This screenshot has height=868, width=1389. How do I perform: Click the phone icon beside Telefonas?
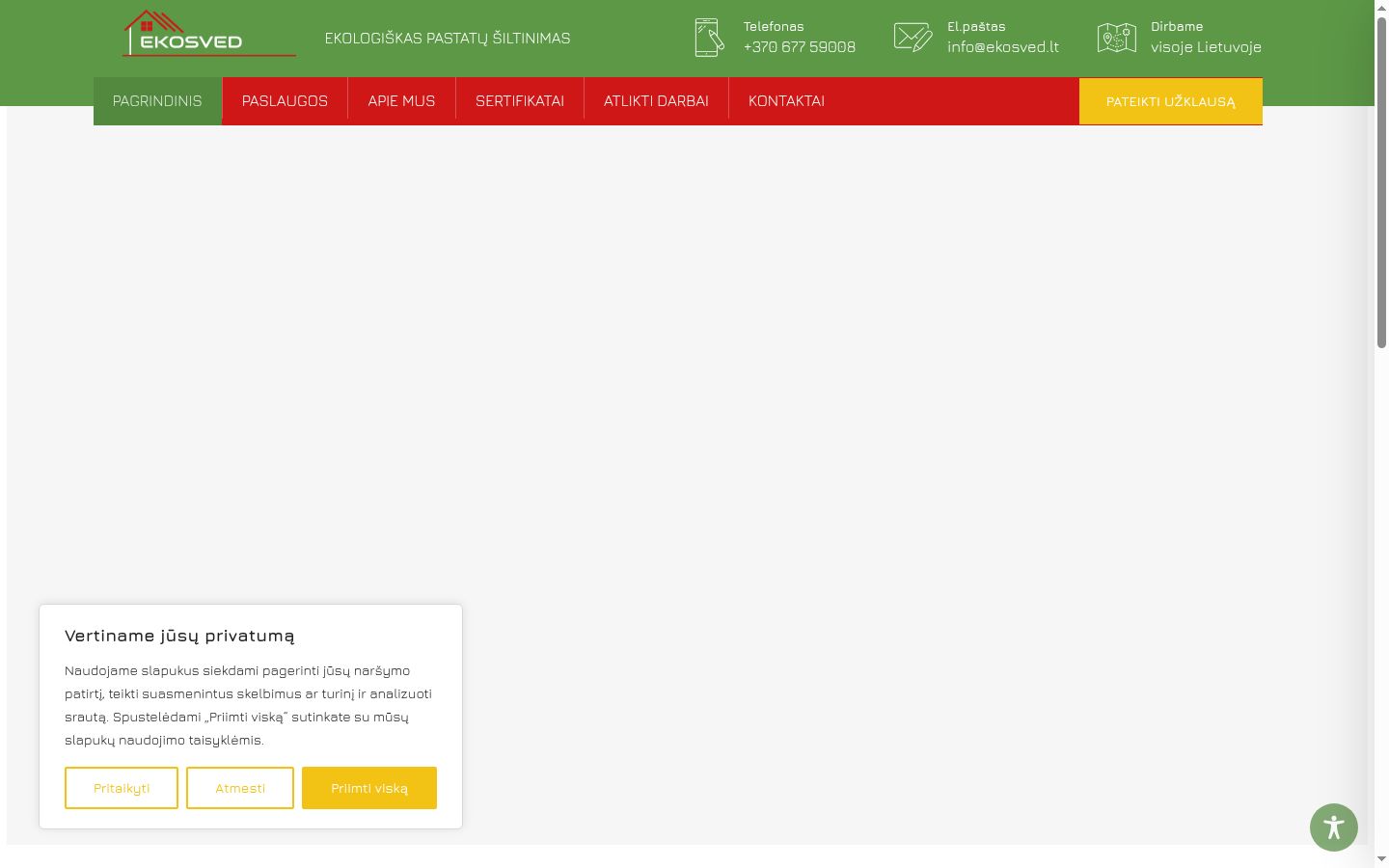(x=709, y=38)
